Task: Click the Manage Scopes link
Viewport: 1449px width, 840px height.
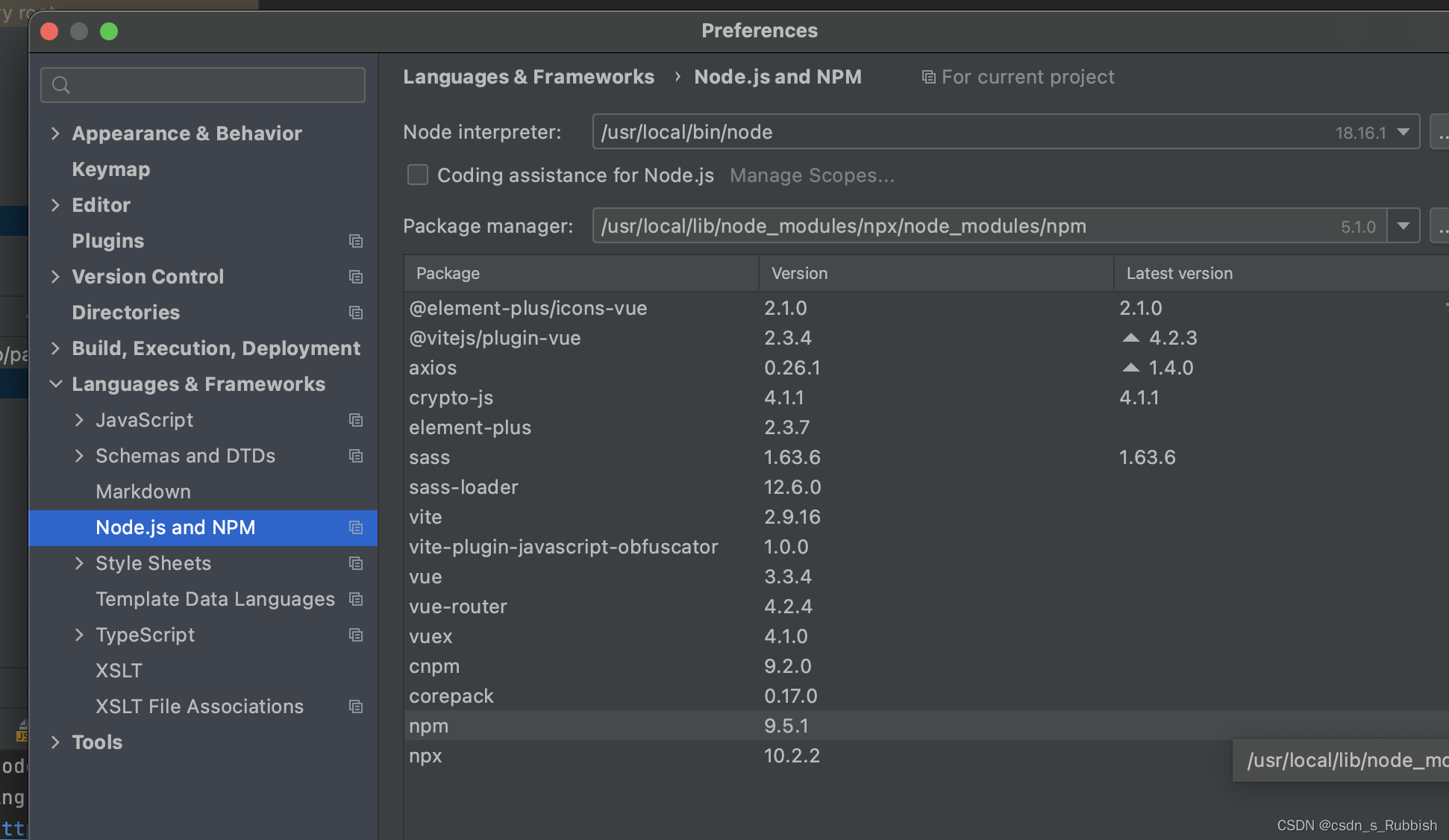Action: (812, 175)
